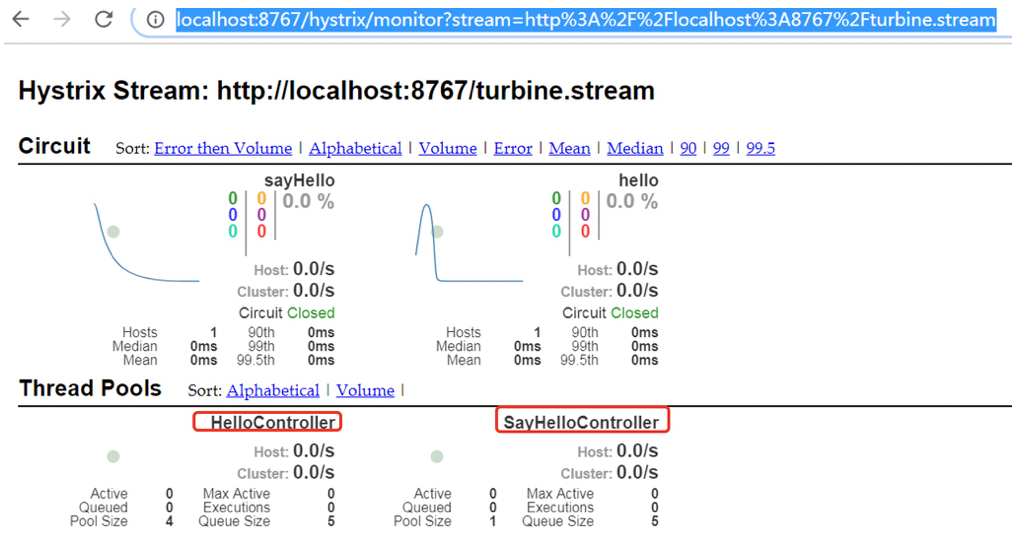Sort circuits by 99th percentile link
The image size is (1030, 538).
721,148
